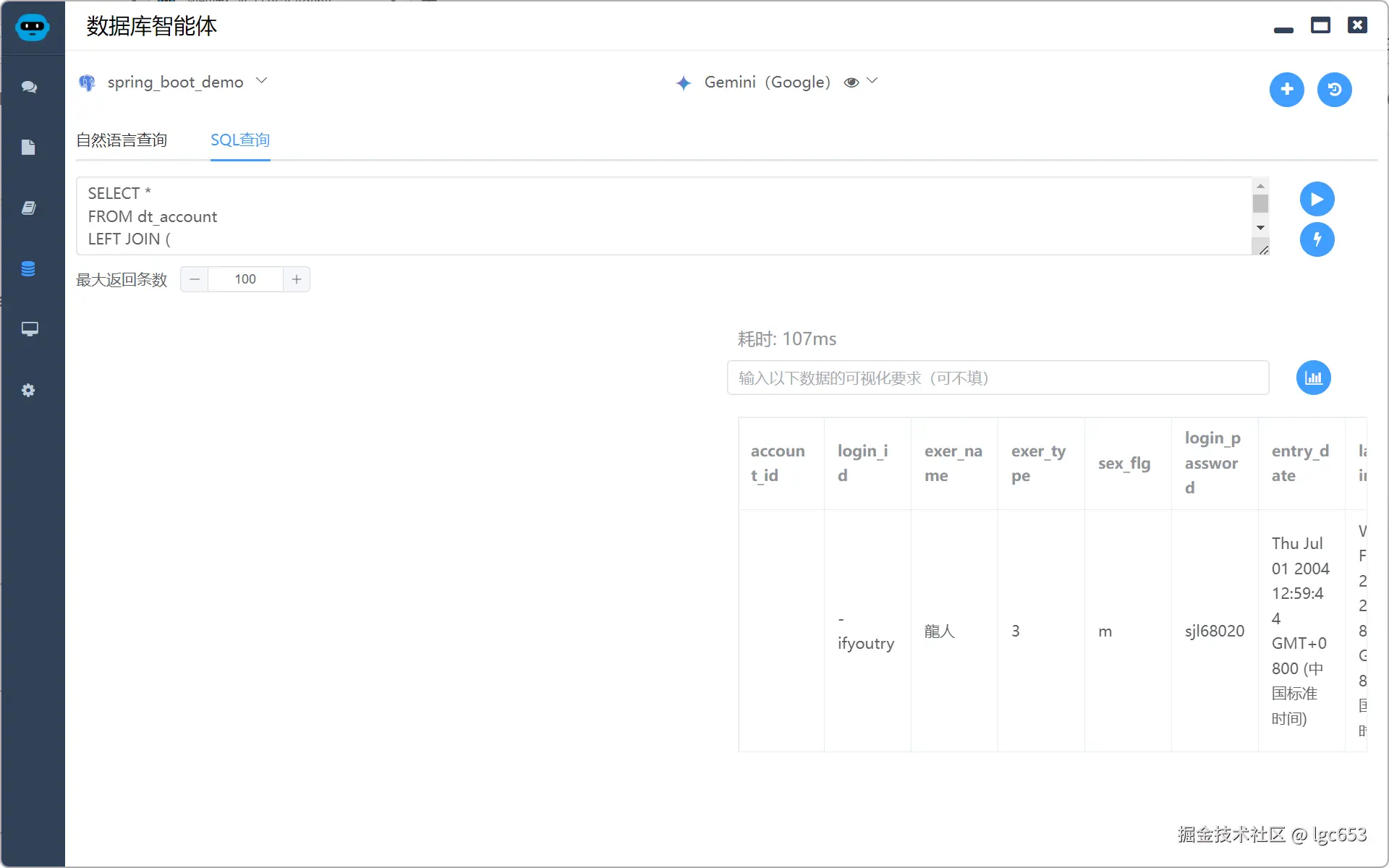Select the database sidebar icon
This screenshot has width=1389, height=868.
coord(29,269)
